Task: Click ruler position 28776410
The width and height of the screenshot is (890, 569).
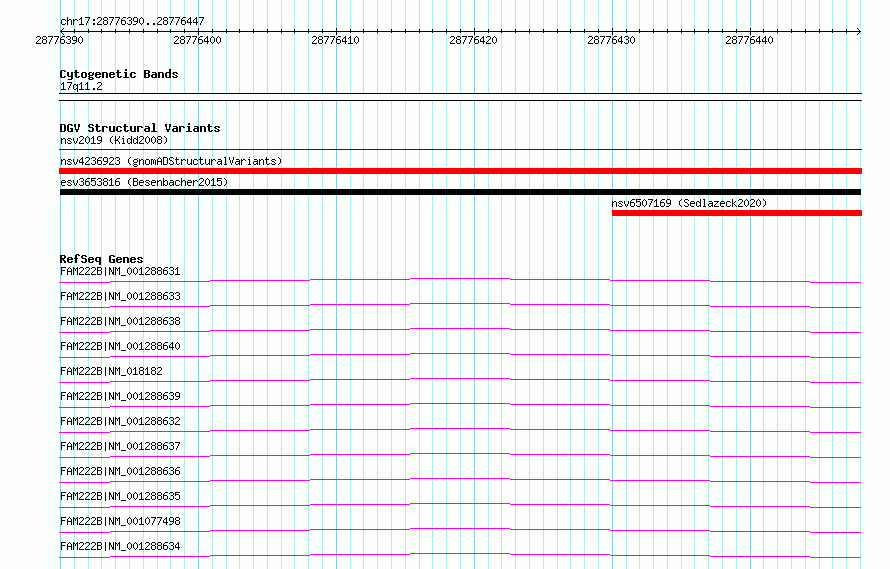Action: (x=335, y=40)
